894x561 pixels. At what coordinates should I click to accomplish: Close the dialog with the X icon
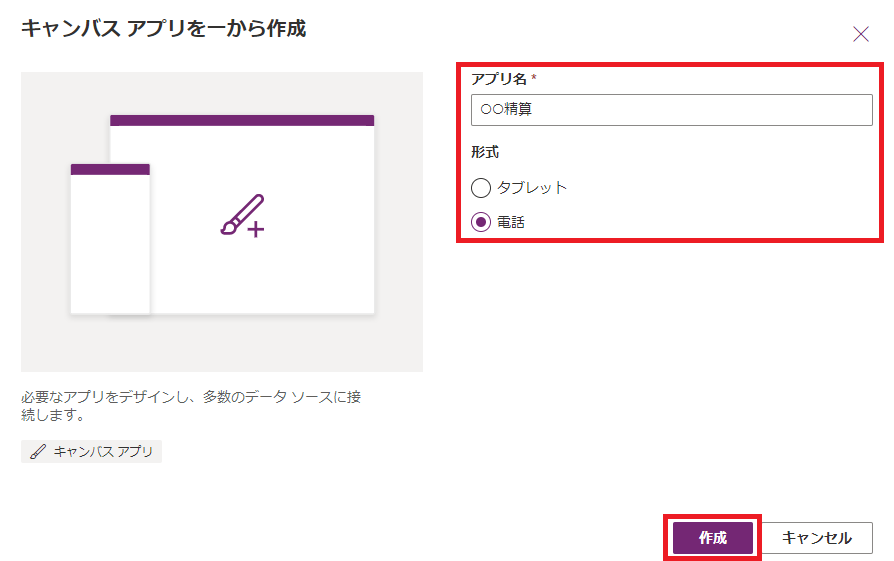(x=860, y=34)
